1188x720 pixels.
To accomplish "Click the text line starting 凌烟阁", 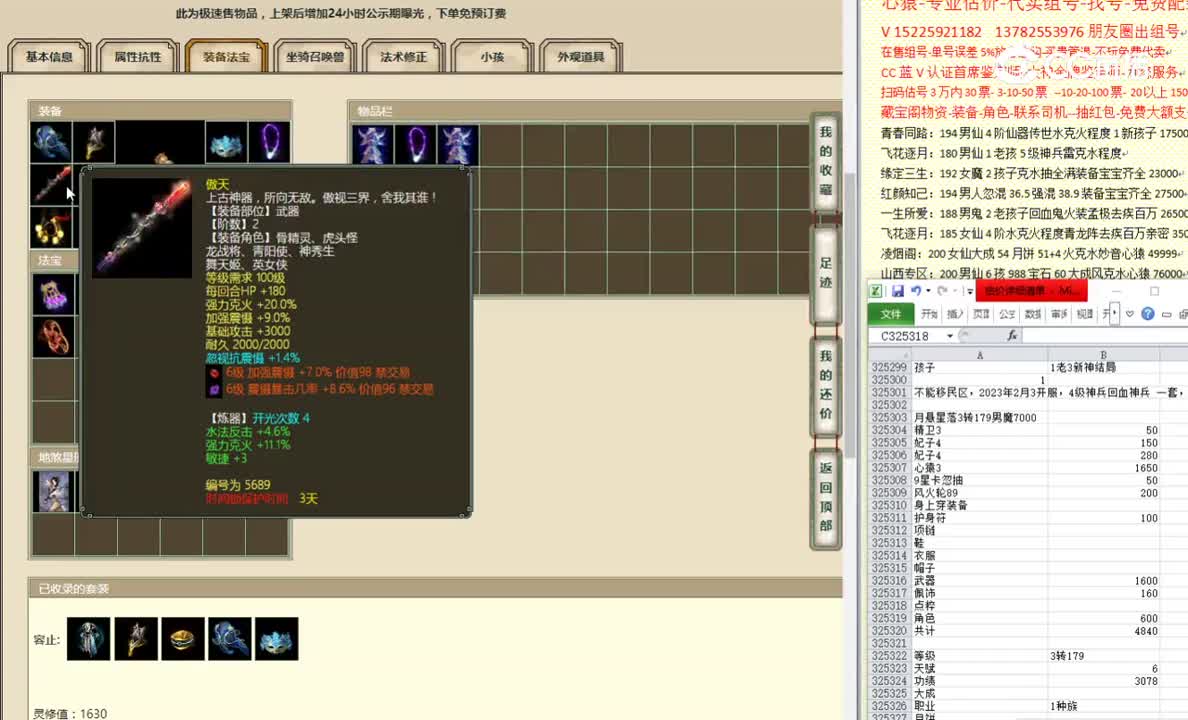I will [1033, 253].
